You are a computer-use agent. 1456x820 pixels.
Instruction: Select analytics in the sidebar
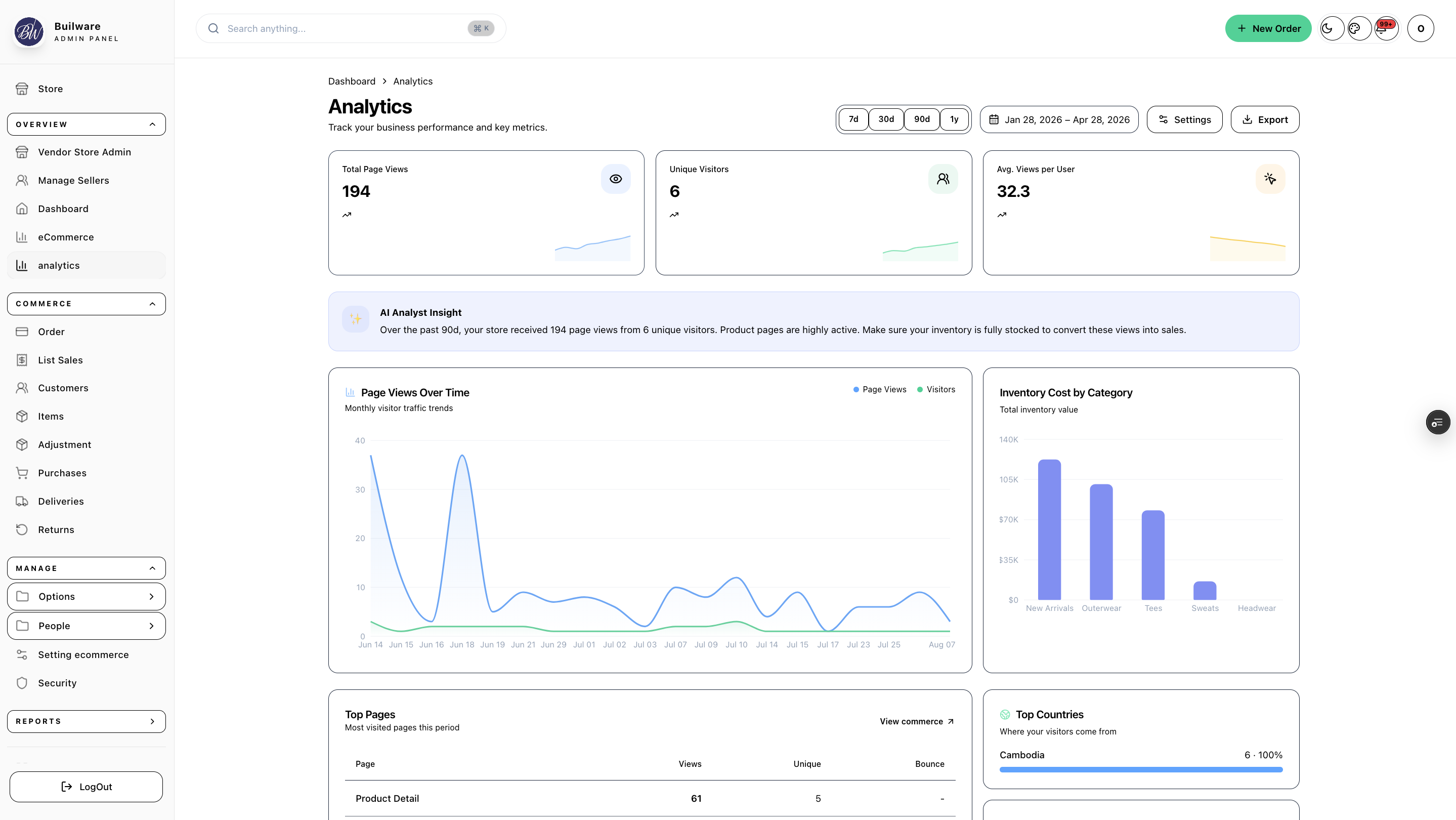click(87, 265)
